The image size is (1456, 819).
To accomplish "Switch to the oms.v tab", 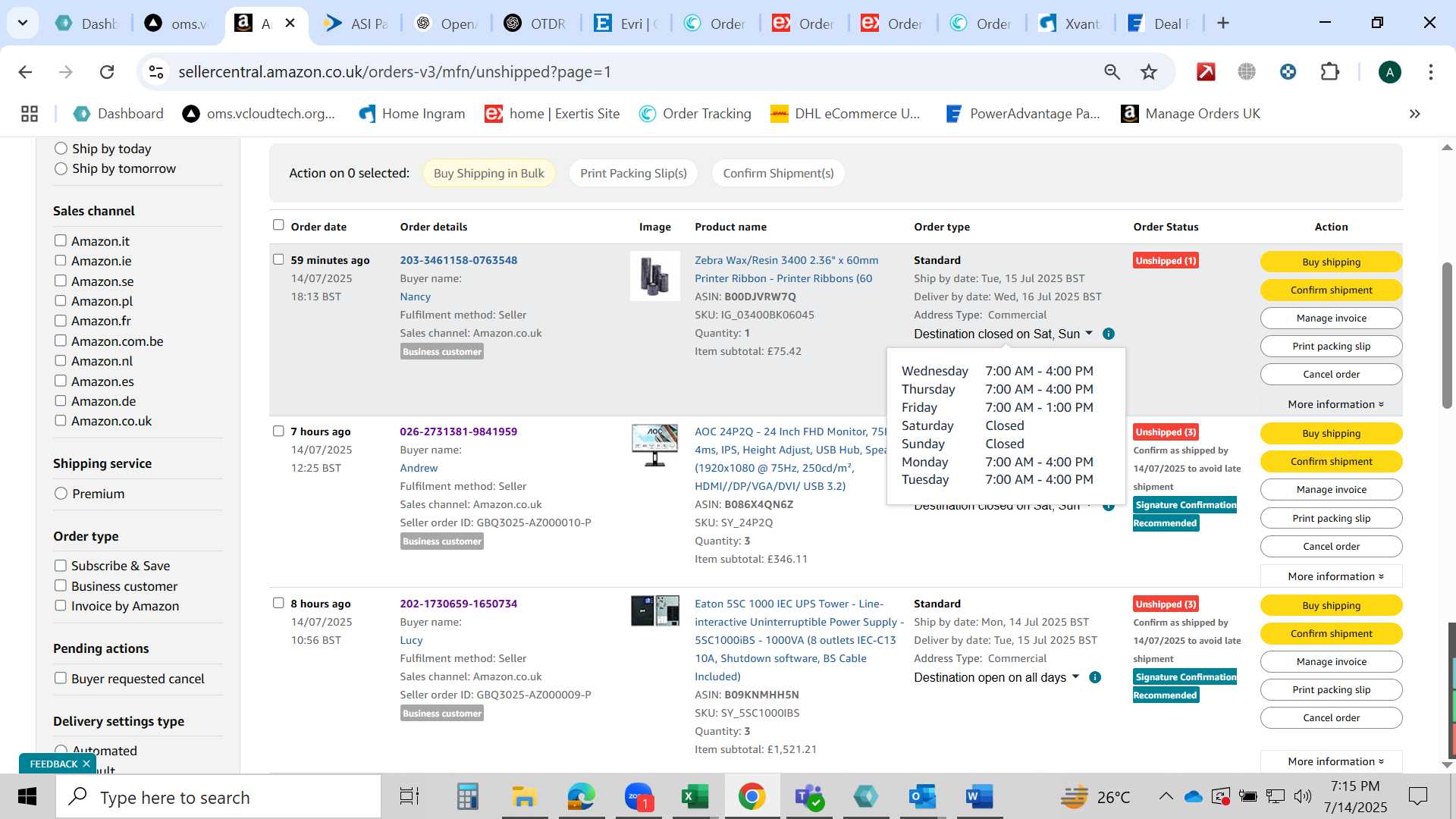I will click(x=176, y=24).
